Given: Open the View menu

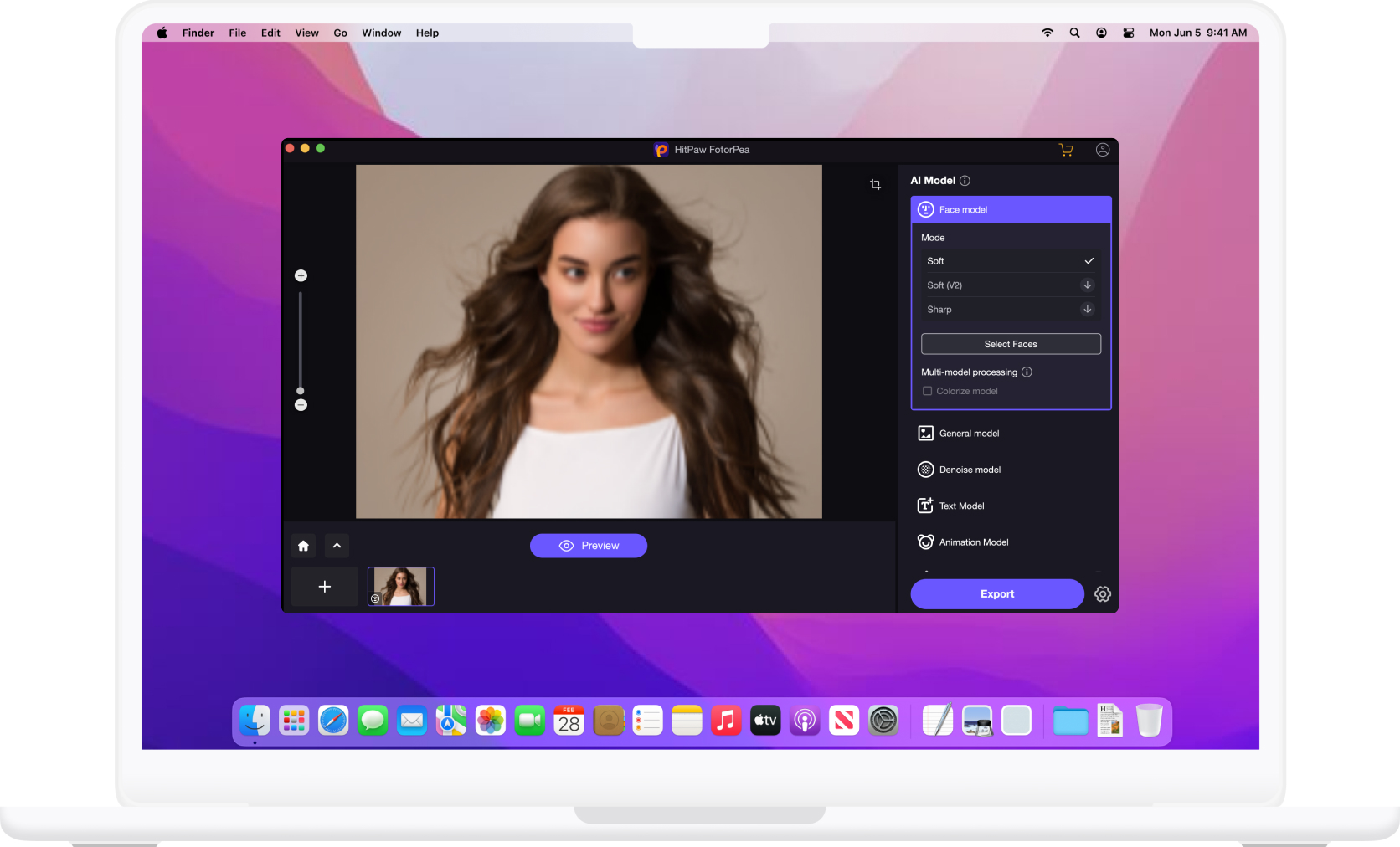Looking at the screenshot, I should [x=306, y=33].
